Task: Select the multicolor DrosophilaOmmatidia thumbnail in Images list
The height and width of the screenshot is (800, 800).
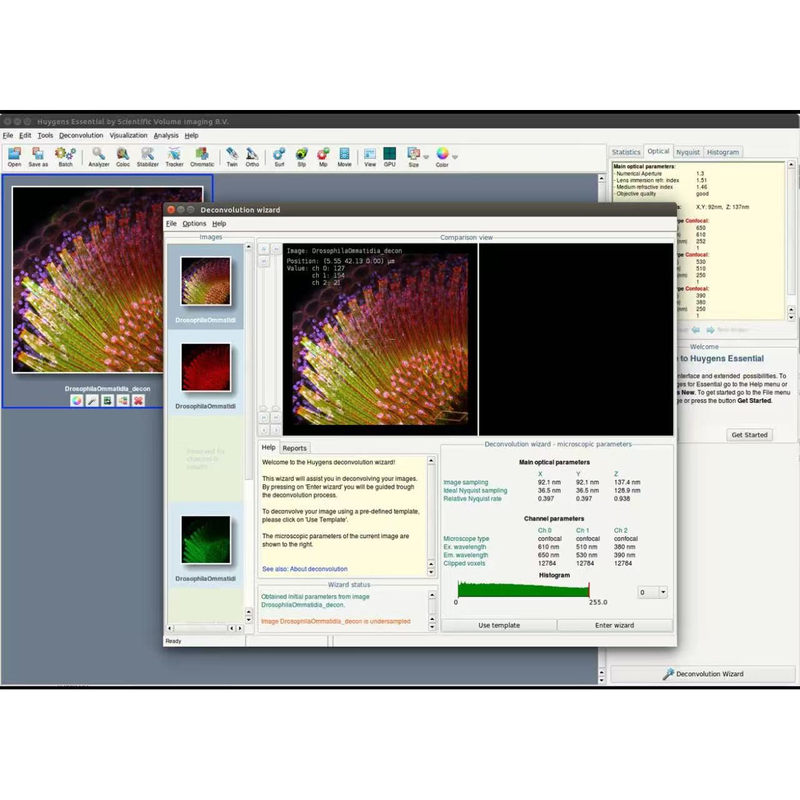Action: [206, 281]
